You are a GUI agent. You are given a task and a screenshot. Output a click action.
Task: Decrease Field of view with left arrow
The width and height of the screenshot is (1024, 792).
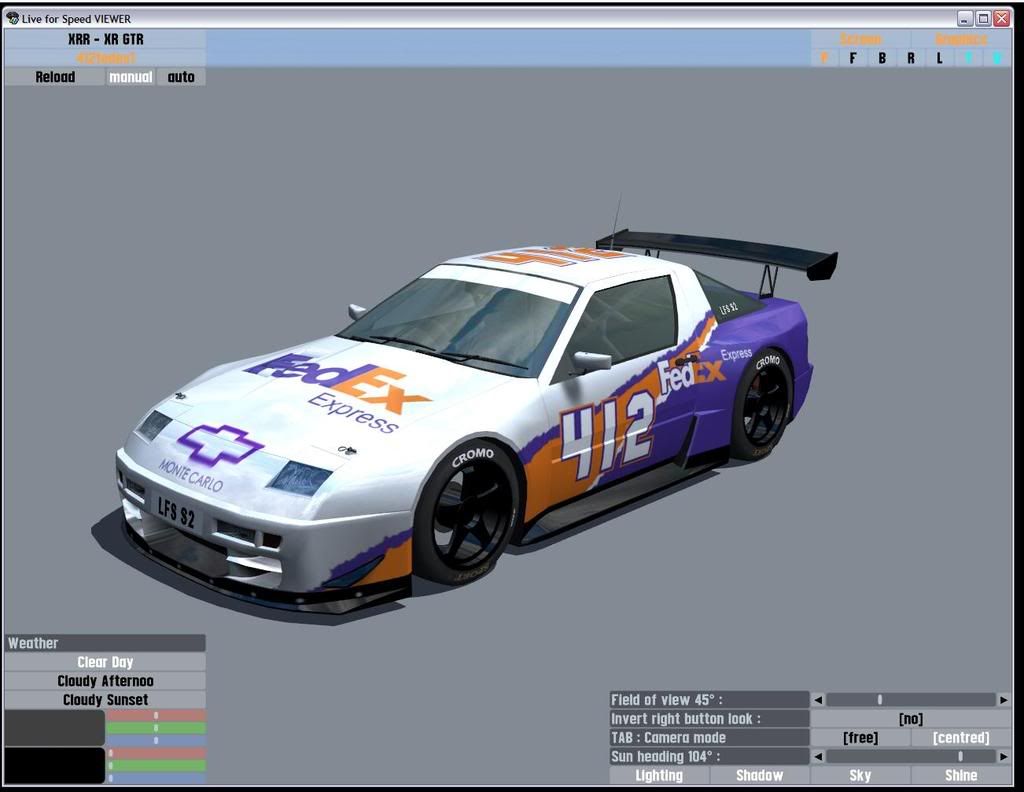tap(818, 700)
